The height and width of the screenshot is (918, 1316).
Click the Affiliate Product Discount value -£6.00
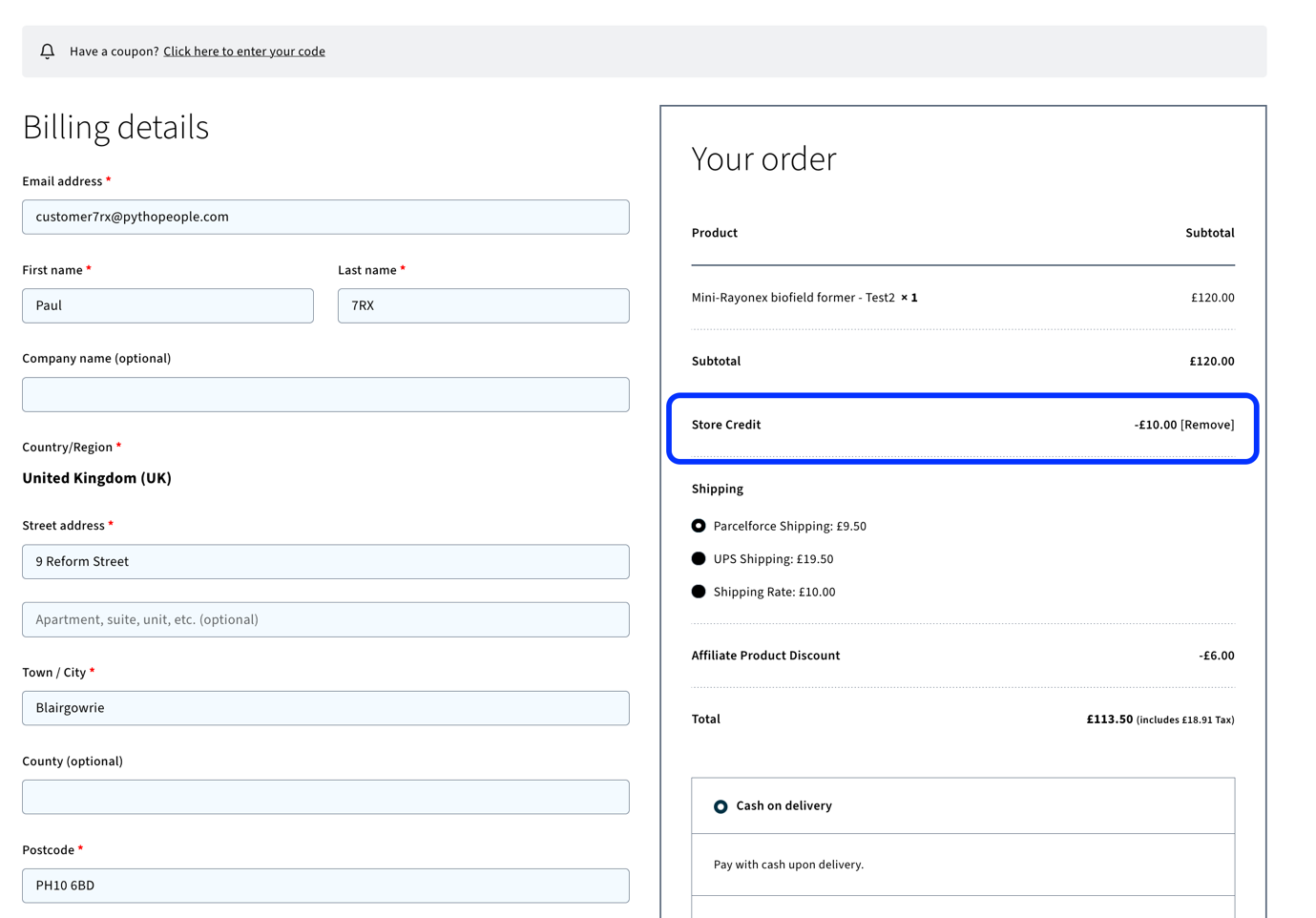coord(1217,656)
